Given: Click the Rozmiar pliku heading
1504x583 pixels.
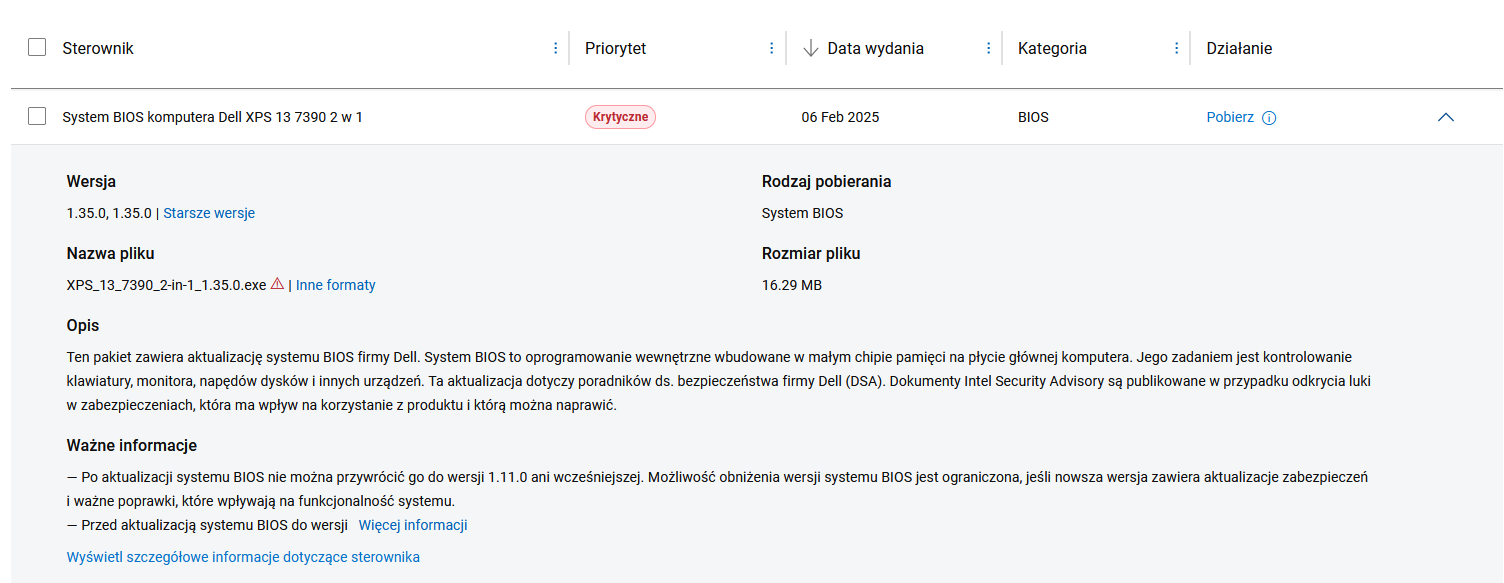Looking at the screenshot, I should click(811, 254).
